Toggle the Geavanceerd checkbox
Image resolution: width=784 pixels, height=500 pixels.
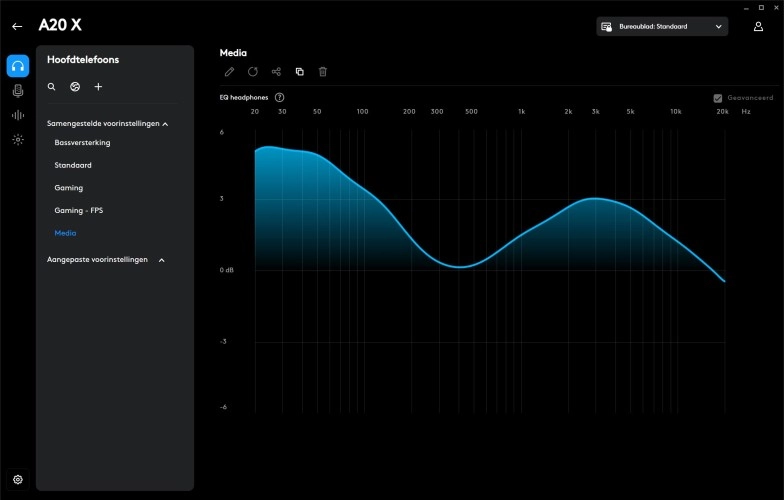tap(718, 98)
